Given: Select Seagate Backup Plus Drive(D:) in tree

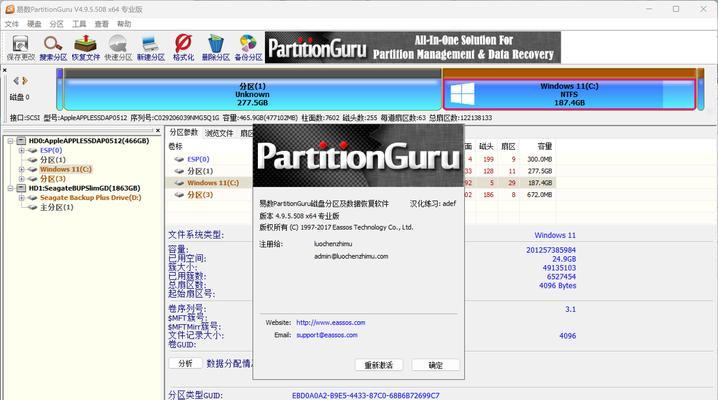Looking at the screenshot, I should point(90,198).
